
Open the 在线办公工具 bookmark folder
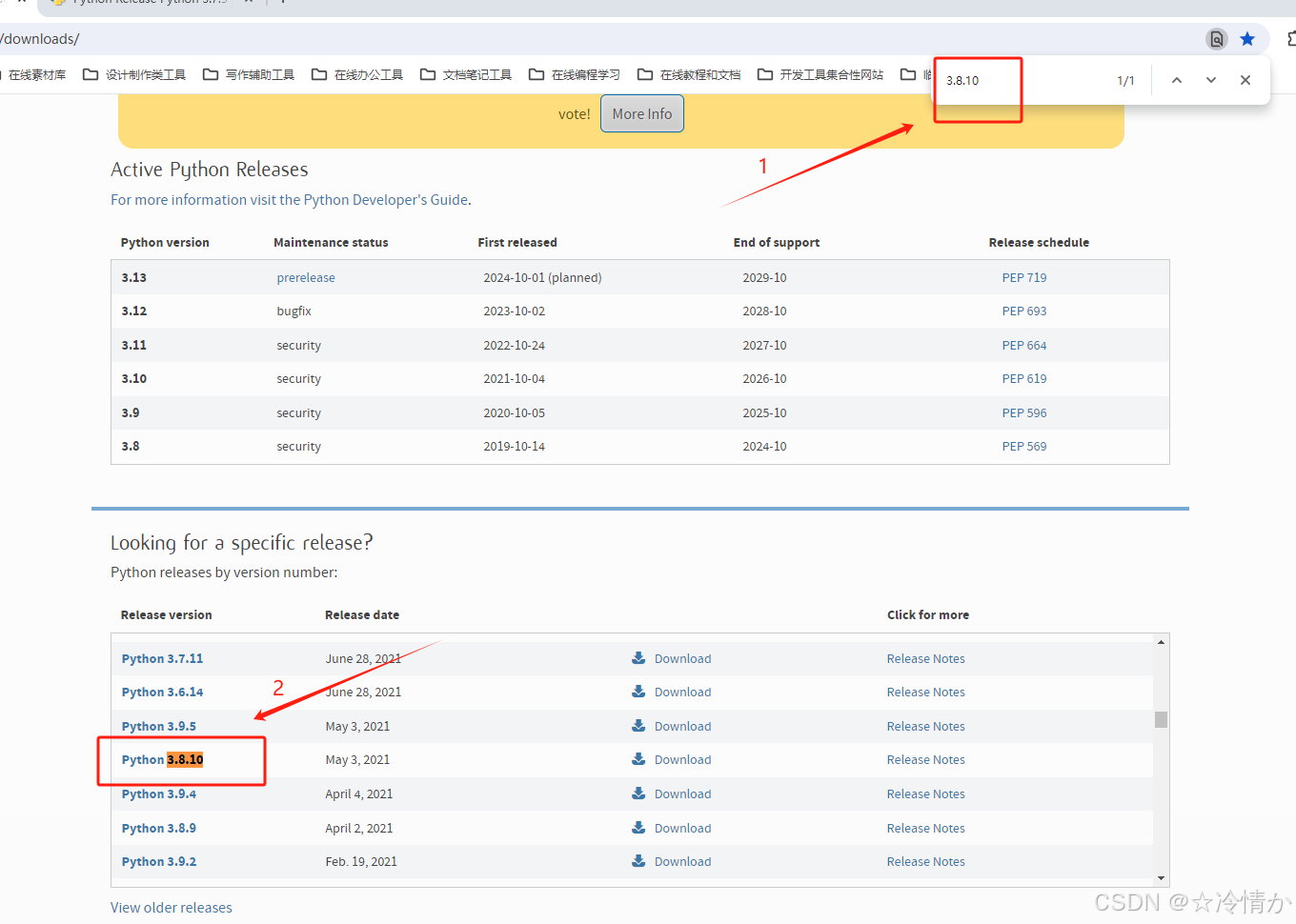click(x=357, y=74)
